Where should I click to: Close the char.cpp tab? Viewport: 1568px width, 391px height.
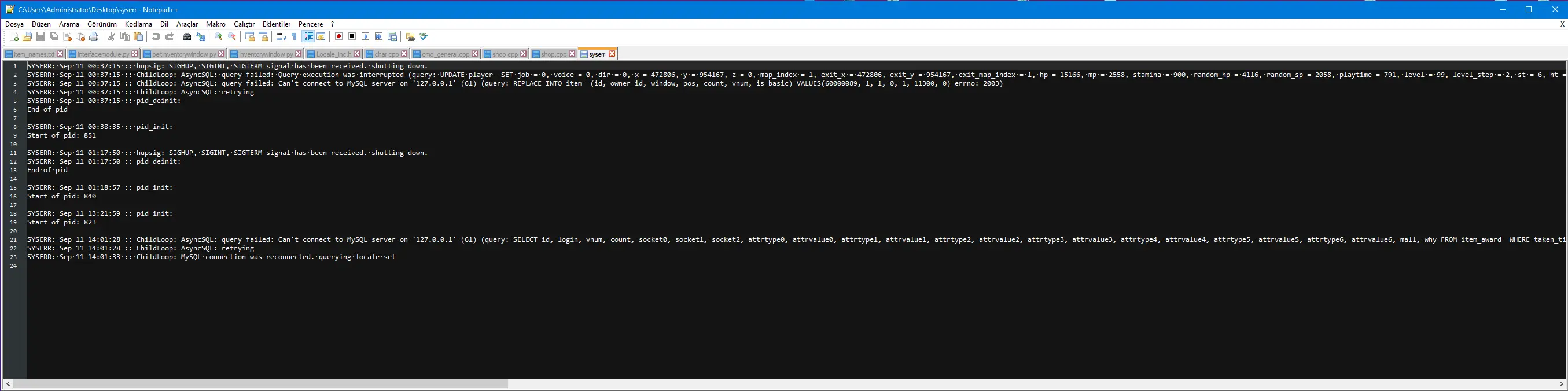coord(404,54)
